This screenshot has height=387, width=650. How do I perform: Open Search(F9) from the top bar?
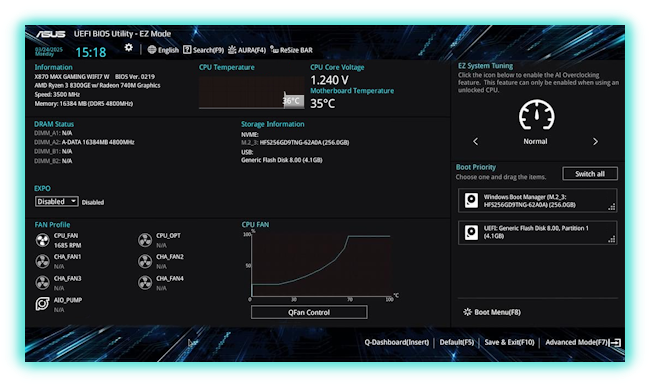pyautogui.click(x=203, y=50)
